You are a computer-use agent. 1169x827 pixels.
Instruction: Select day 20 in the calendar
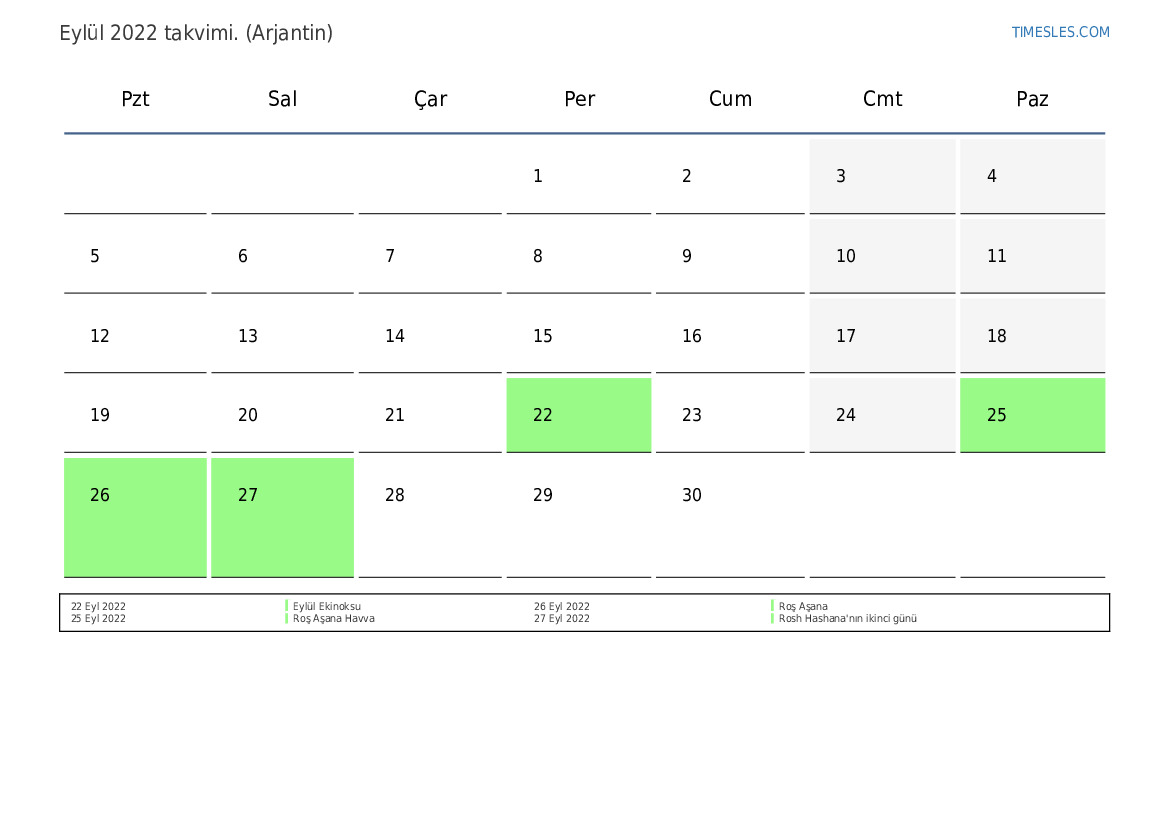[283, 415]
